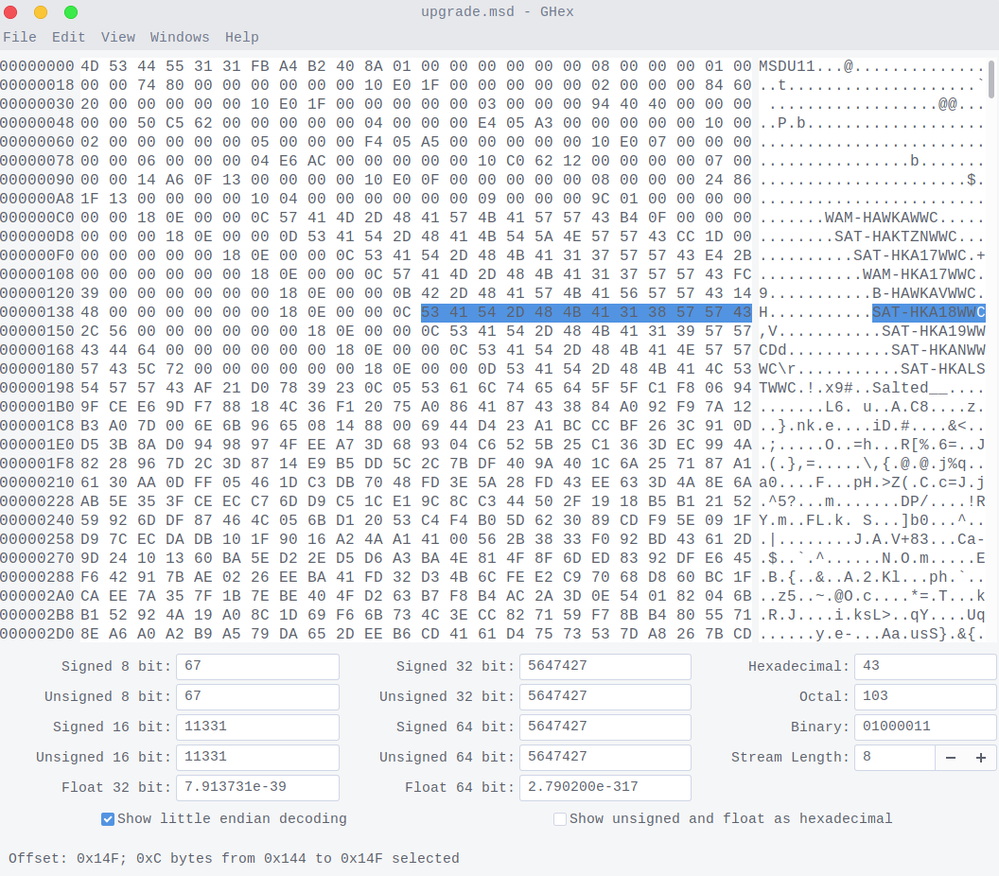Disable Show little endian decoding checkbox

pyautogui.click(x=108, y=819)
